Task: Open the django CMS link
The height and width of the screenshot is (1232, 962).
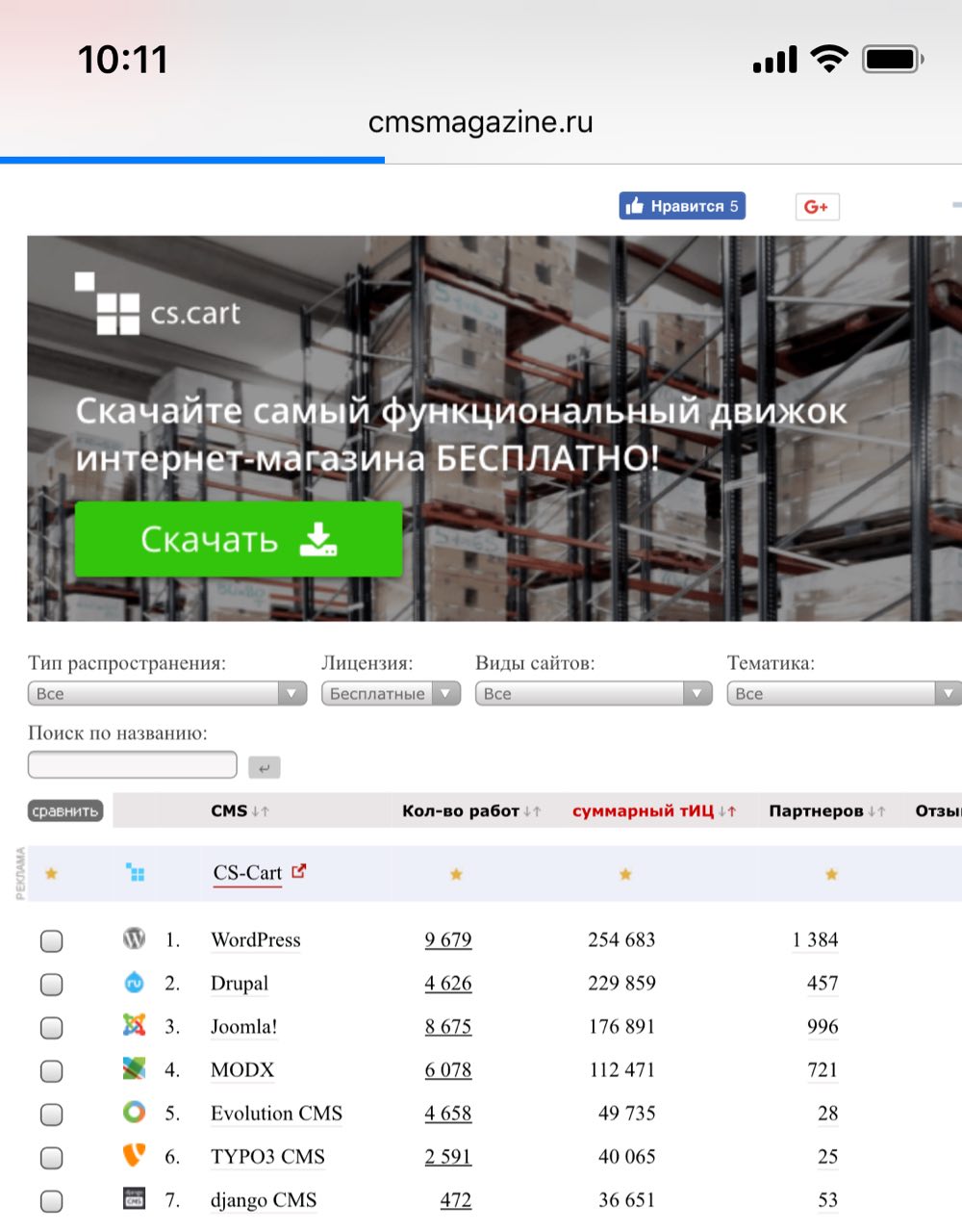Action: tap(264, 1200)
